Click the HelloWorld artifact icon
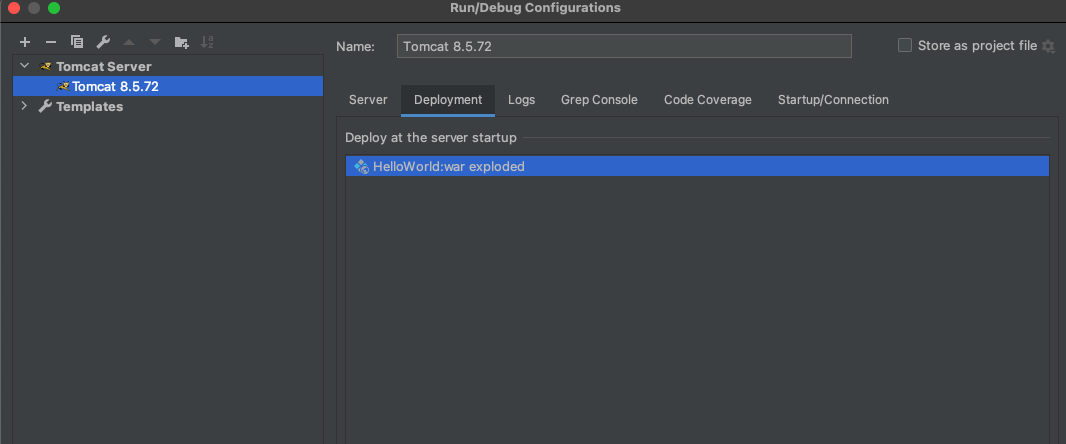This screenshot has height=444, width=1066. click(361, 166)
